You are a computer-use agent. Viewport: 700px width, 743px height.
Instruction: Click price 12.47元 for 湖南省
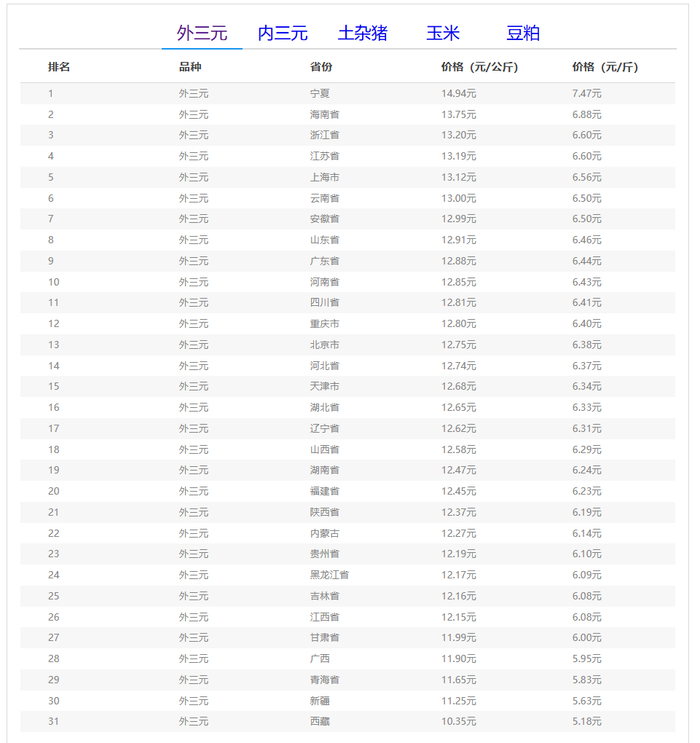tap(459, 470)
